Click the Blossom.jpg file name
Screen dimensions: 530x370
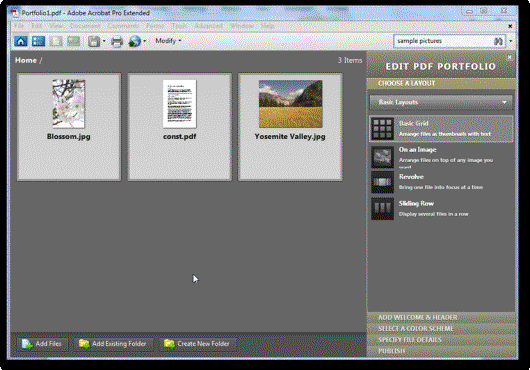pos(69,137)
